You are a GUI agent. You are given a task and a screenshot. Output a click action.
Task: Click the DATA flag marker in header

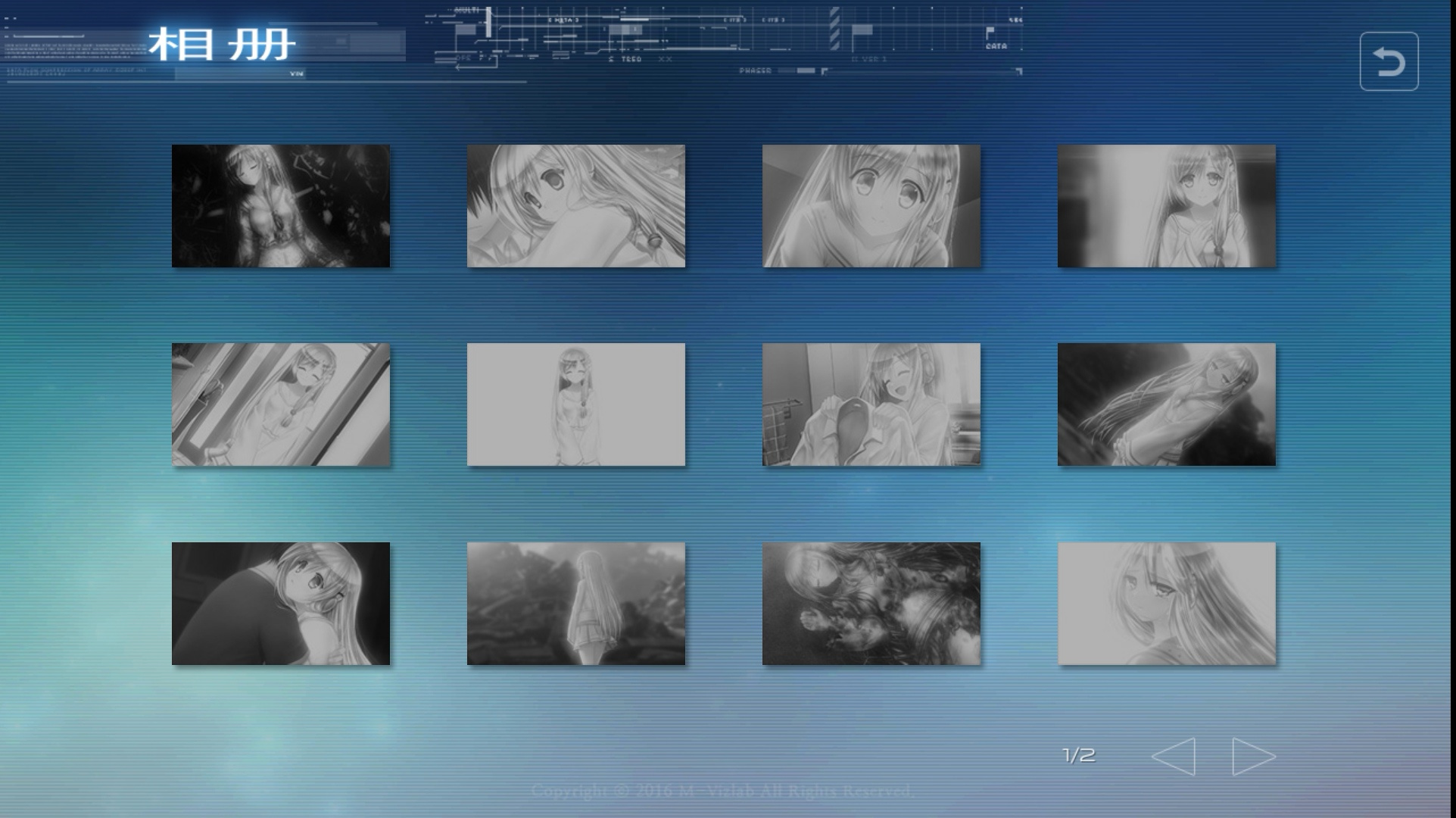(x=996, y=39)
